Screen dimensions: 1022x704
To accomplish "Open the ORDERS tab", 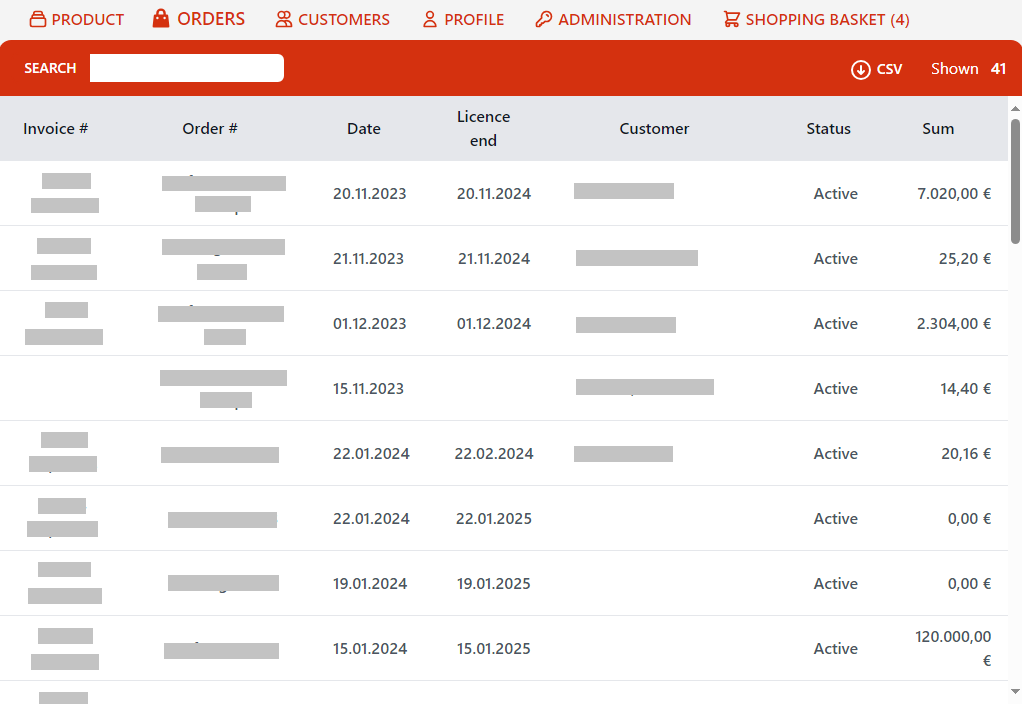I will point(199,19).
